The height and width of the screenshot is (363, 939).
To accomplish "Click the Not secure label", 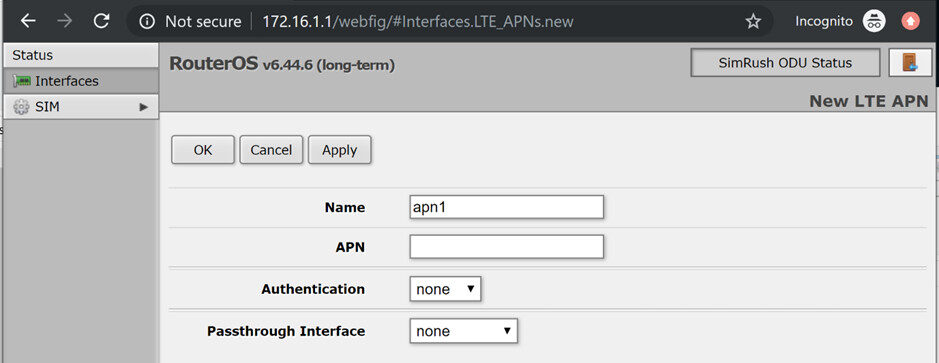I will tap(203, 22).
